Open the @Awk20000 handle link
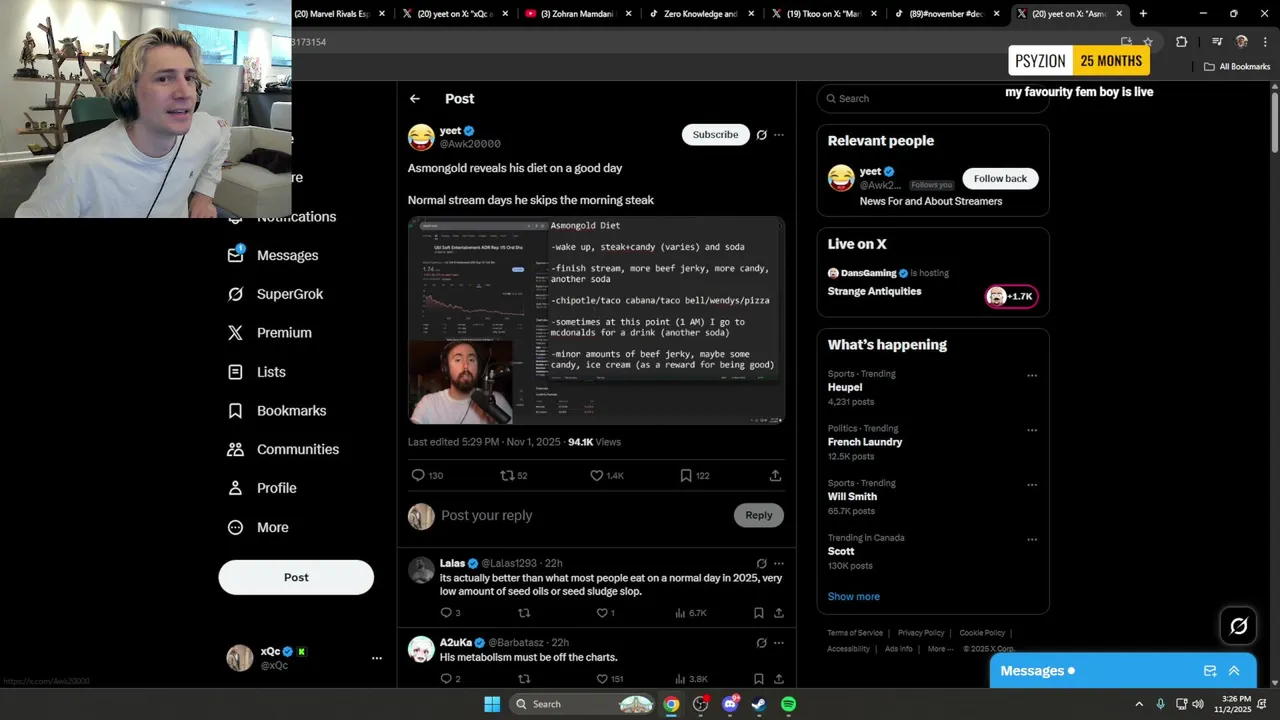The height and width of the screenshot is (720, 1280). tap(470, 144)
